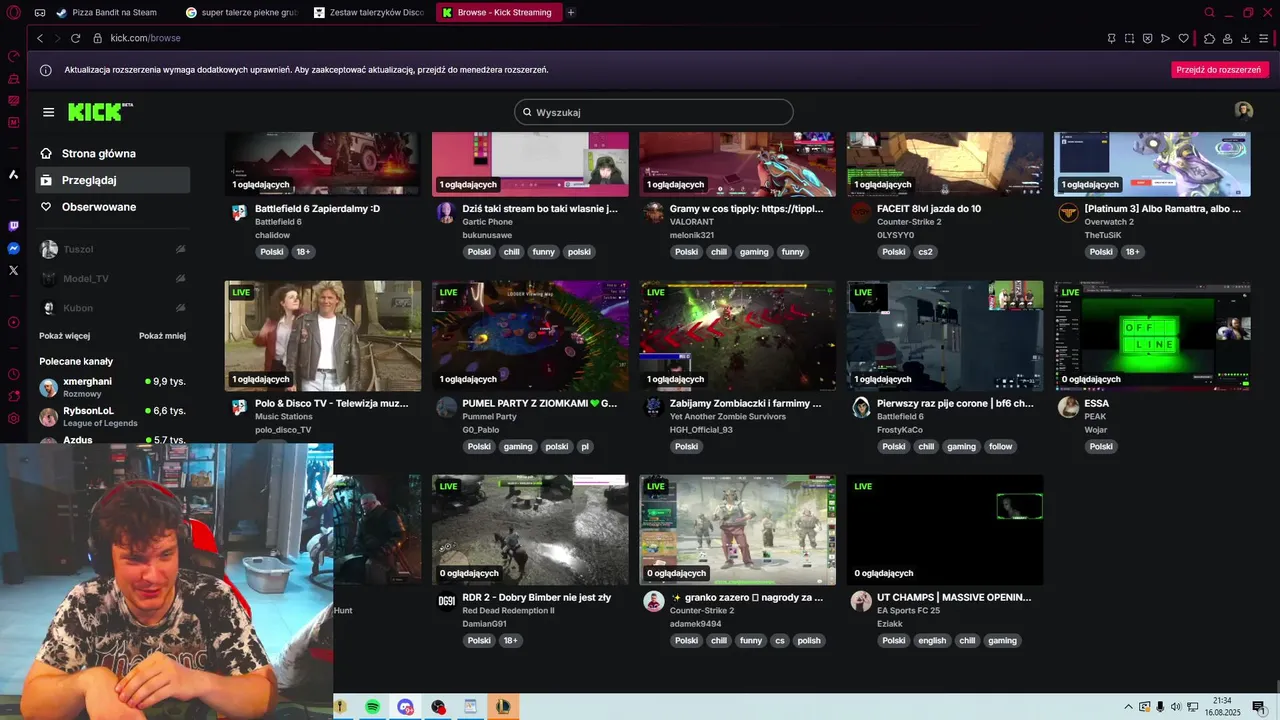
Task: Open recommended channel xmerghani
Action: (112, 387)
